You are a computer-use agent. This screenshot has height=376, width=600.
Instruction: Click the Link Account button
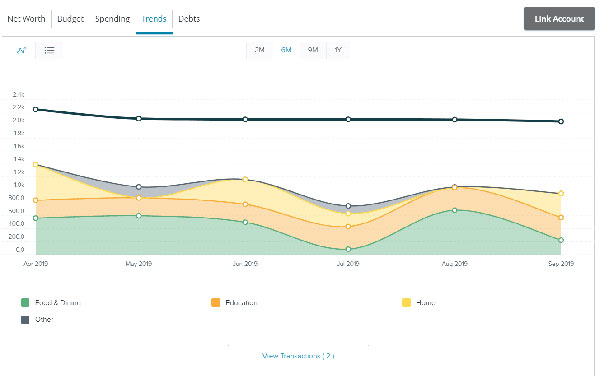point(559,19)
